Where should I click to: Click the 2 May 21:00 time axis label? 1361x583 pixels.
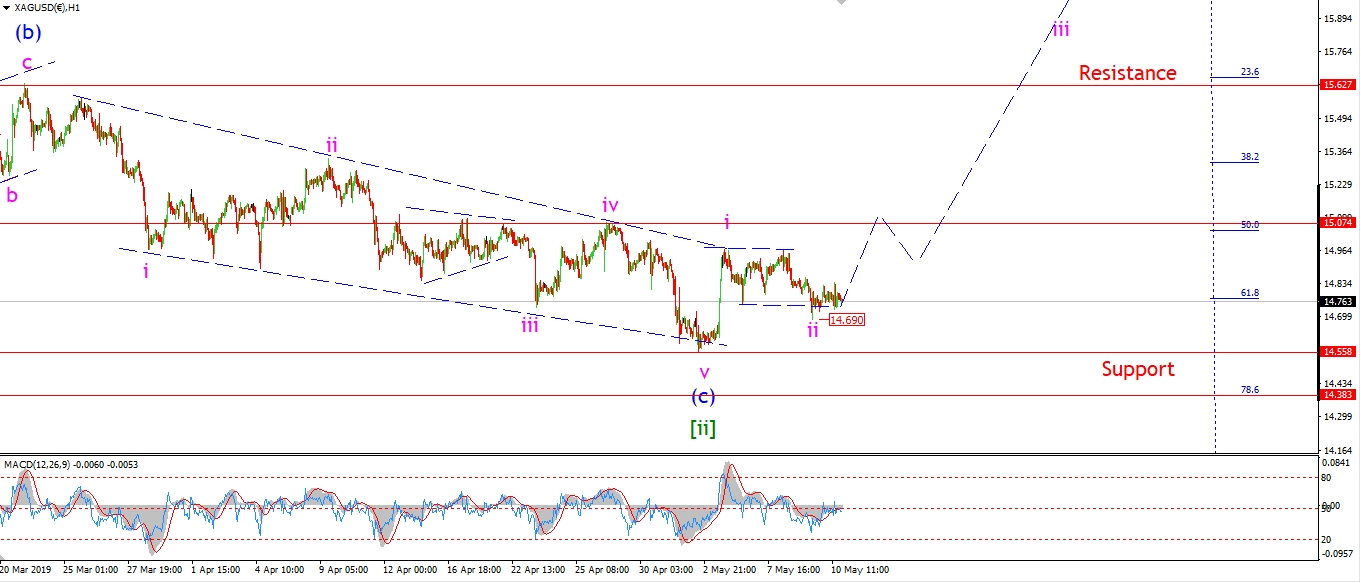coord(728,569)
